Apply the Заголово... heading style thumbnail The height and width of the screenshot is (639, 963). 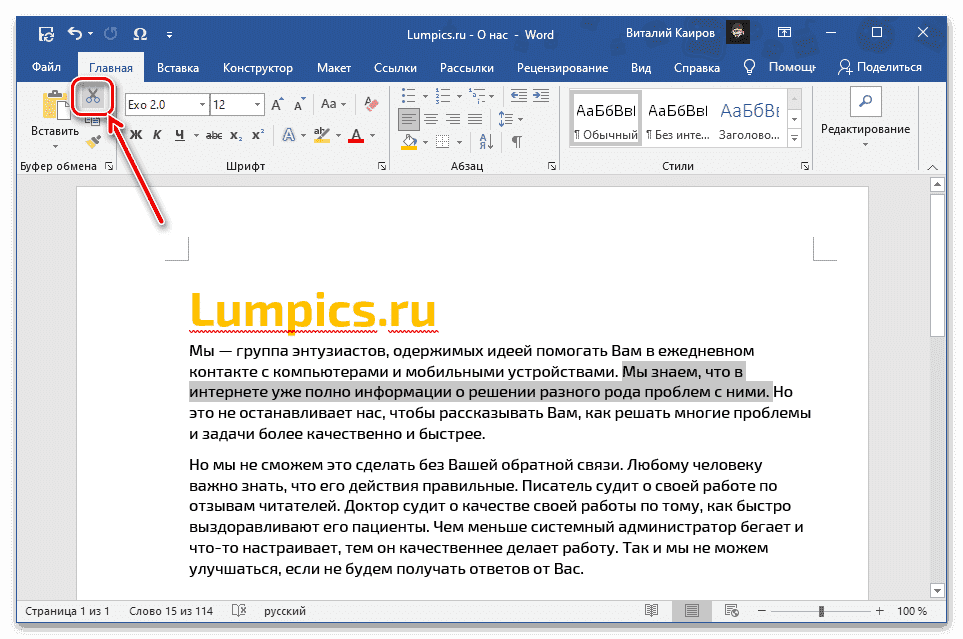(750, 117)
